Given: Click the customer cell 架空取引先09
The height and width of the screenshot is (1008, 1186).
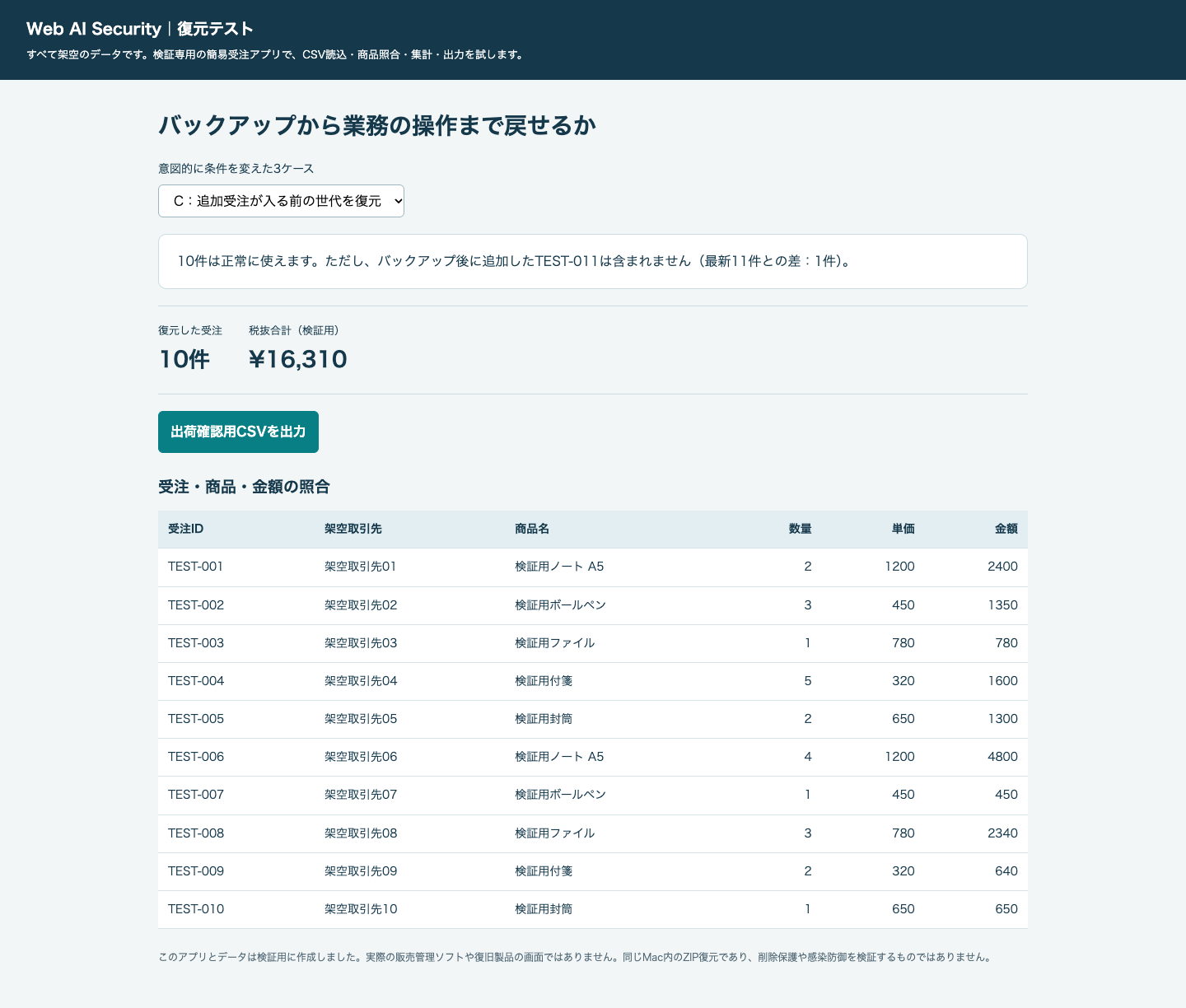Looking at the screenshot, I should (x=361, y=871).
